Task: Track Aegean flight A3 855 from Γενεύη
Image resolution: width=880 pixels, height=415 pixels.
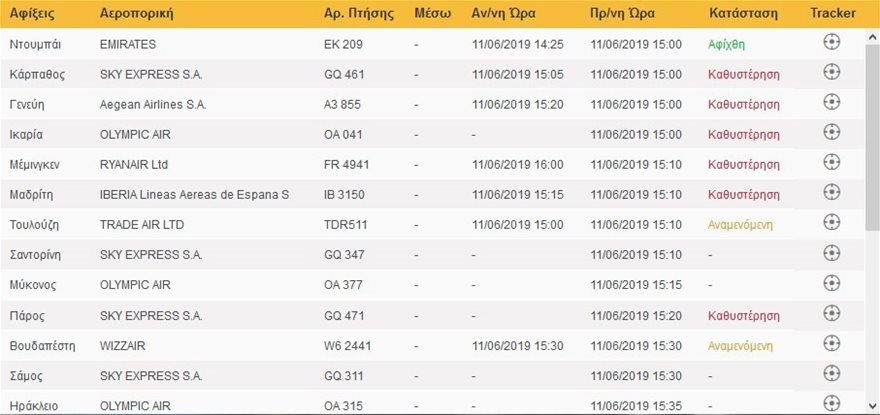Action: (832, 102)
